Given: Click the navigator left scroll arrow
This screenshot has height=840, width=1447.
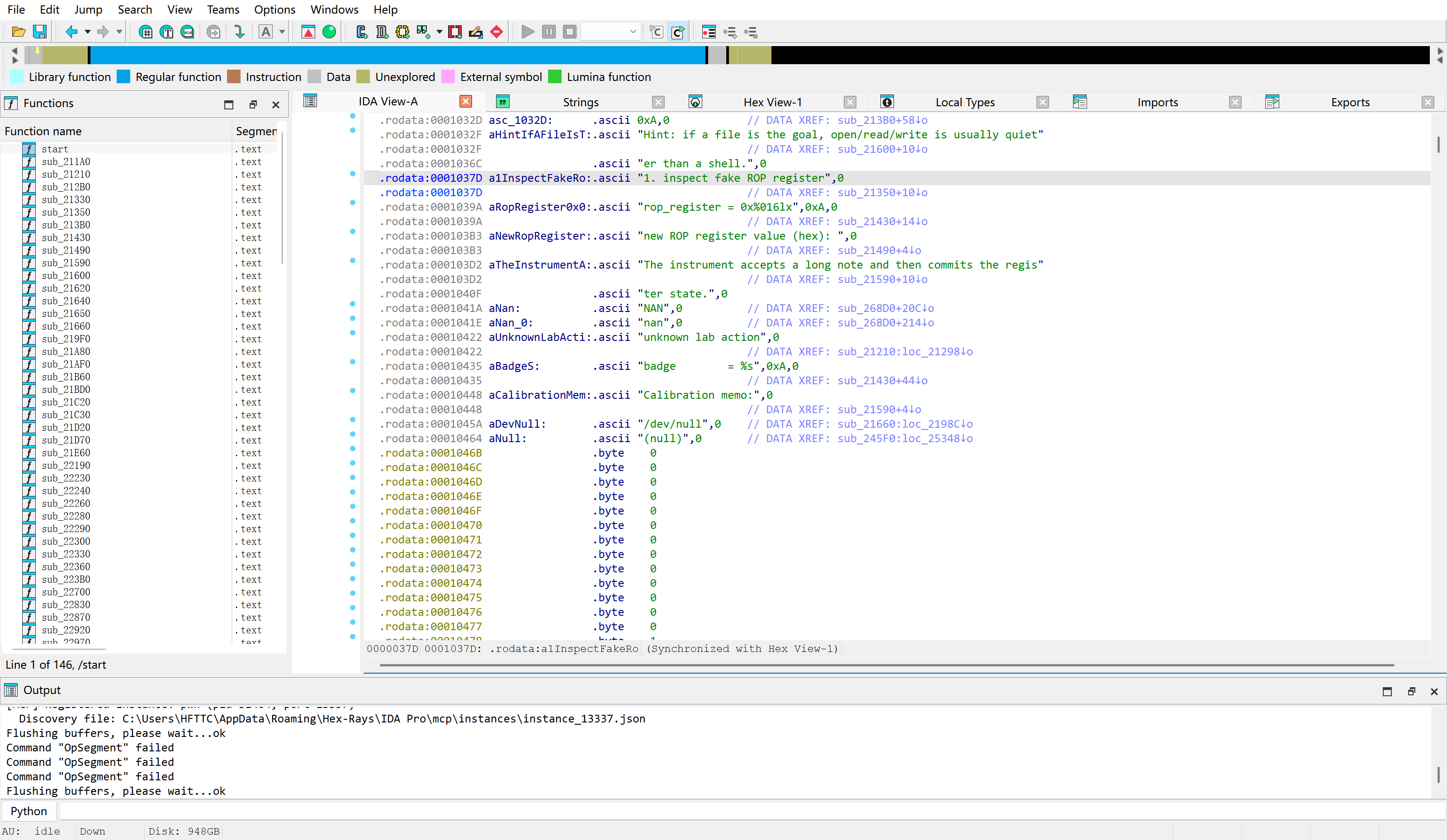Looking at the screenshot, I should coord(14,51).
